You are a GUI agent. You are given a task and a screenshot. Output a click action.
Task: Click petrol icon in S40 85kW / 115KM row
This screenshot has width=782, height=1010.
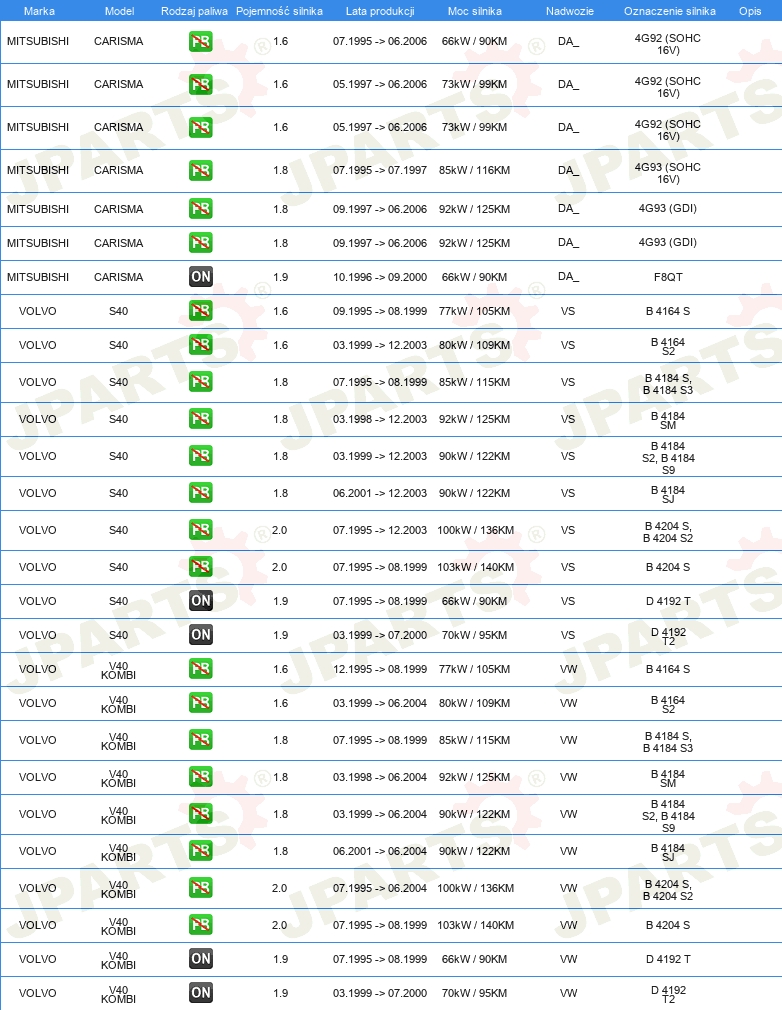201,382
